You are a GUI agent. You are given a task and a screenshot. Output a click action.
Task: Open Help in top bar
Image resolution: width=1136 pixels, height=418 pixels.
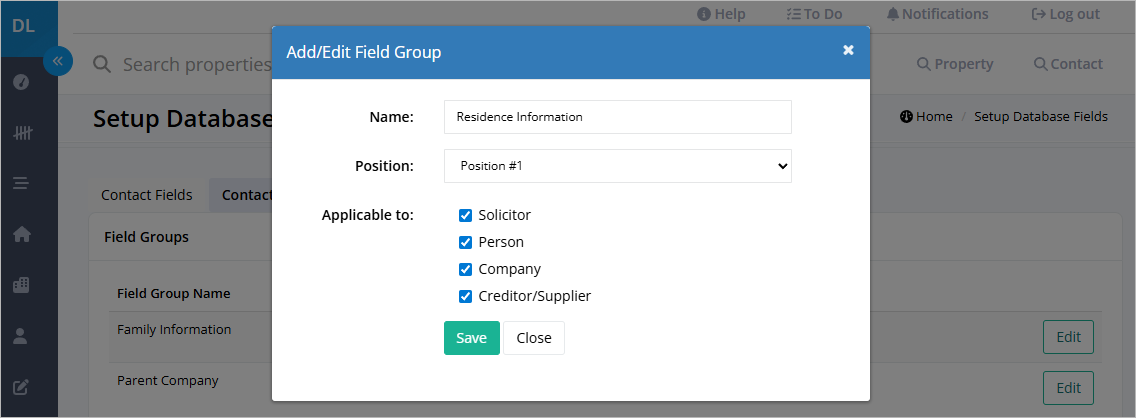point(721,14)
